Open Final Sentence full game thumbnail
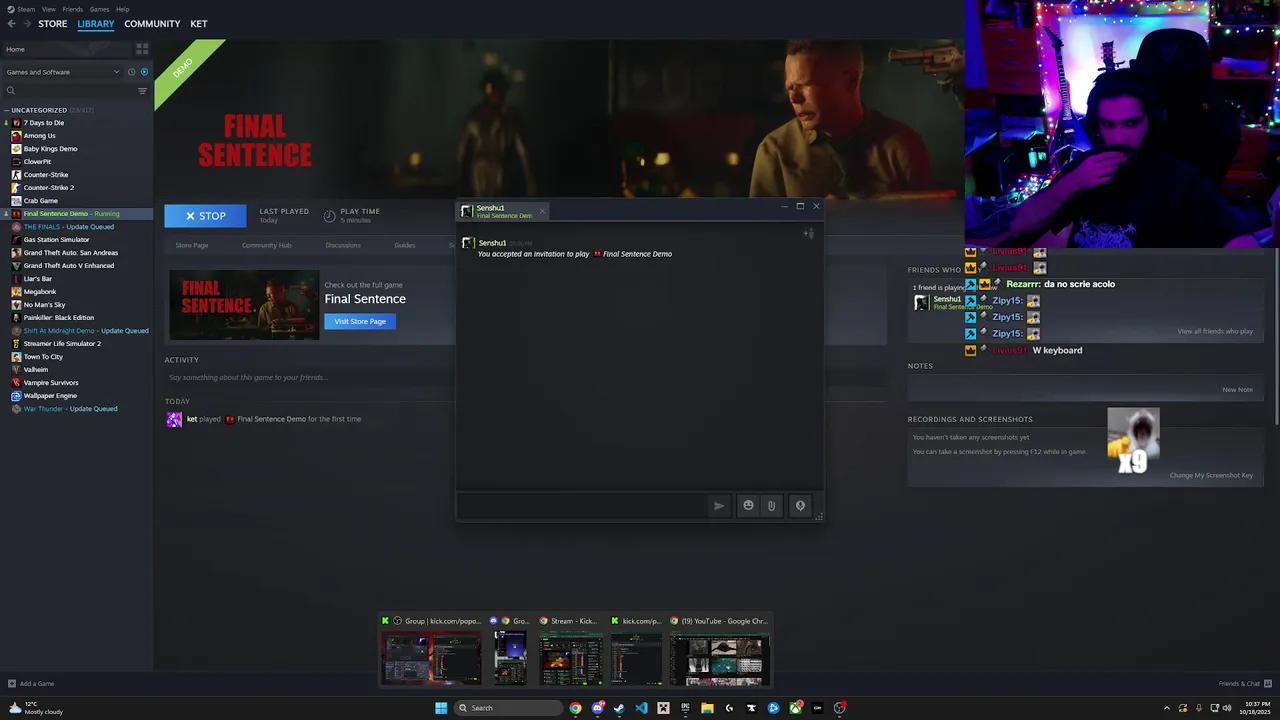The image size is (1280, 720). click(x=244, y=305)
